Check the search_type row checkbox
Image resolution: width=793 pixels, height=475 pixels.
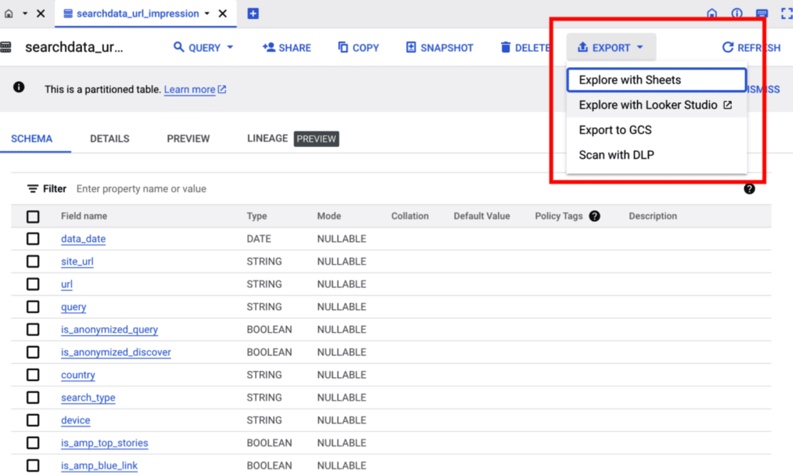(33, 398)
